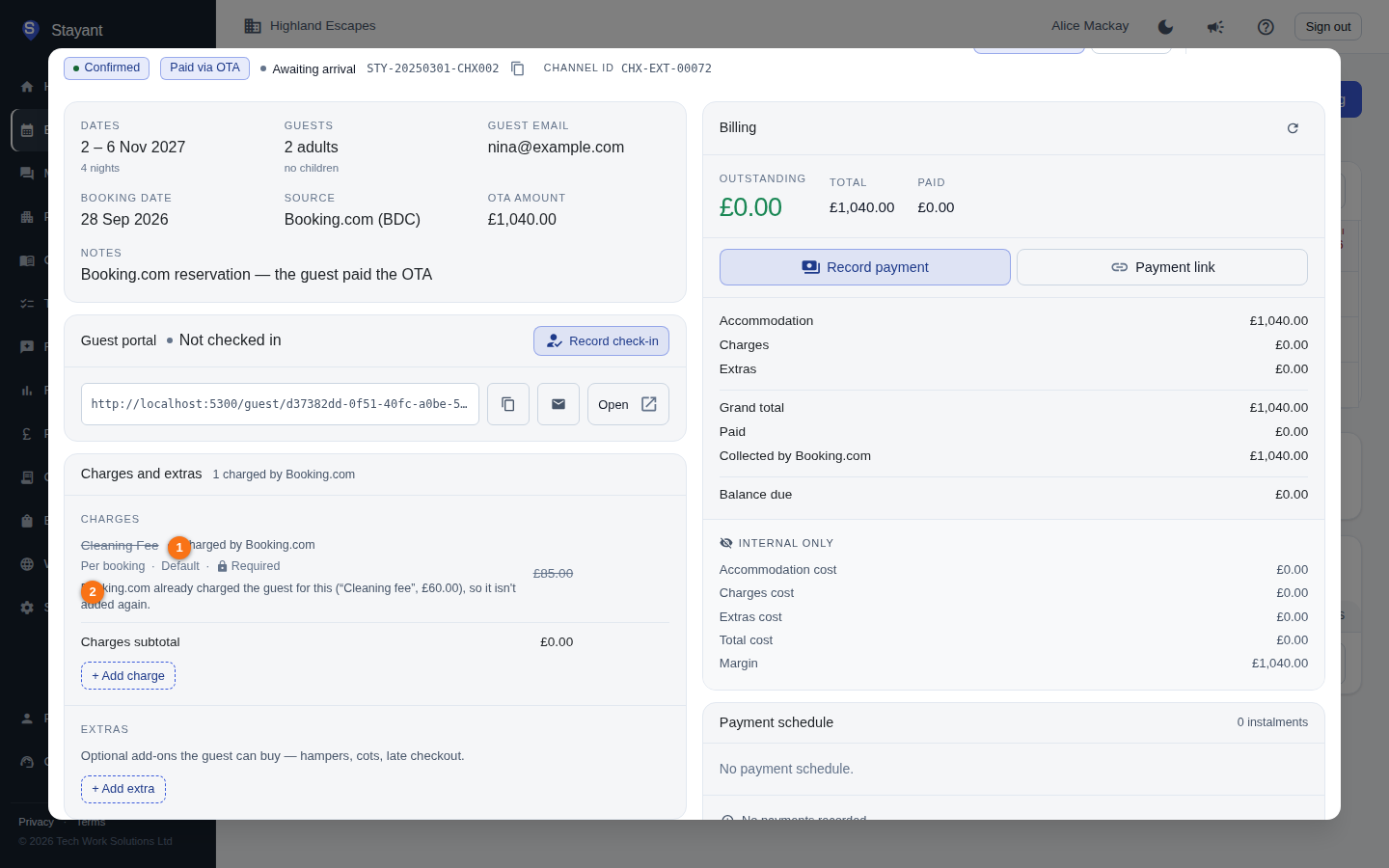1389x868 pixels.
Task: Click Record payment button
Action: pos(864,267)
